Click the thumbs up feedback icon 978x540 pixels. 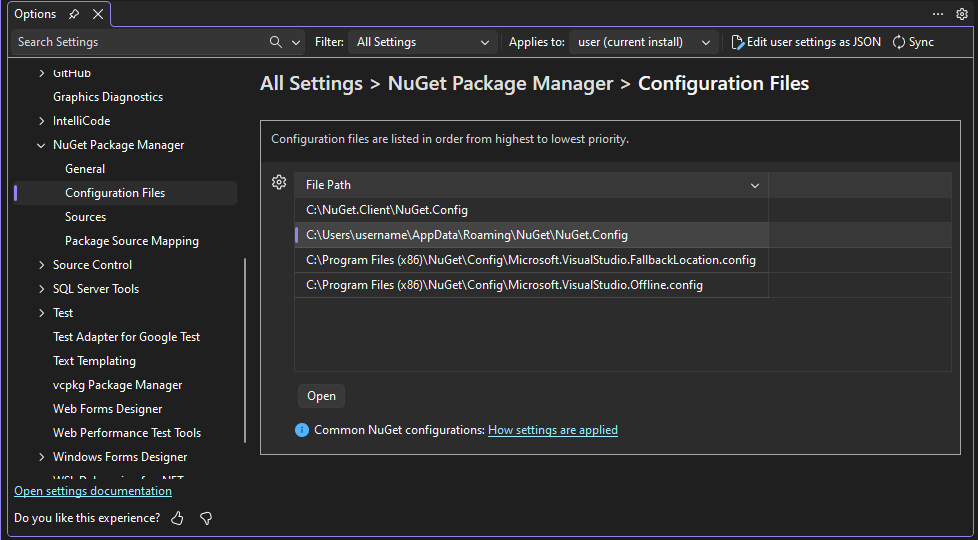[x=177, y=518]
